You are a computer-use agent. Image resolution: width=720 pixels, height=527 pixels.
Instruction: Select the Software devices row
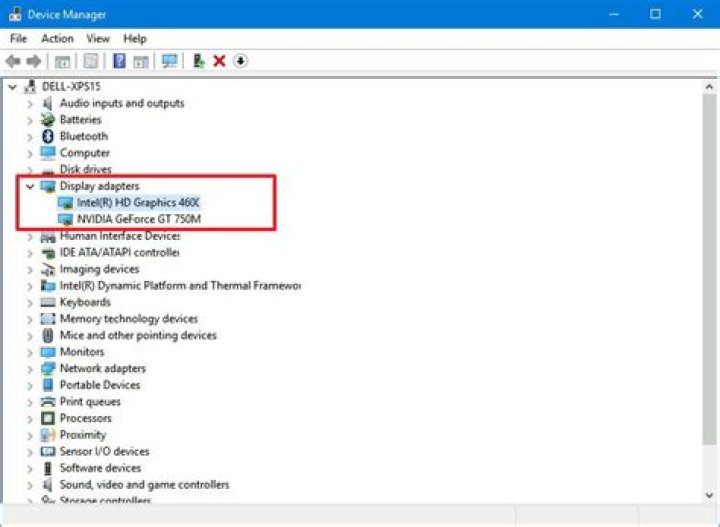point(100,468)
